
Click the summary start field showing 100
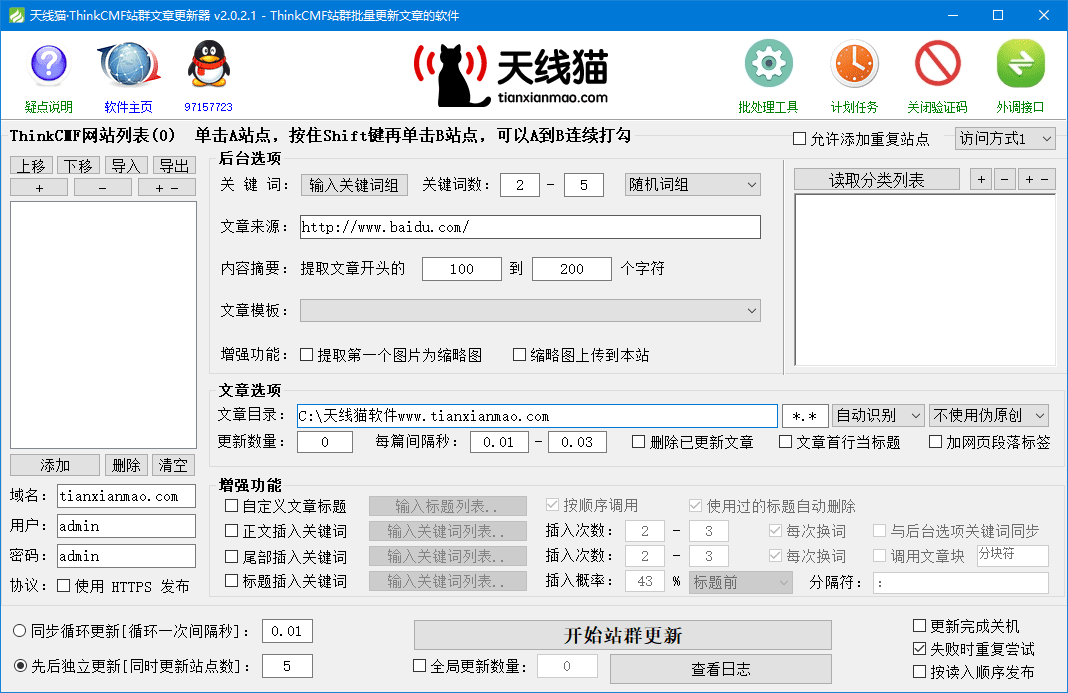click(462, 269)
